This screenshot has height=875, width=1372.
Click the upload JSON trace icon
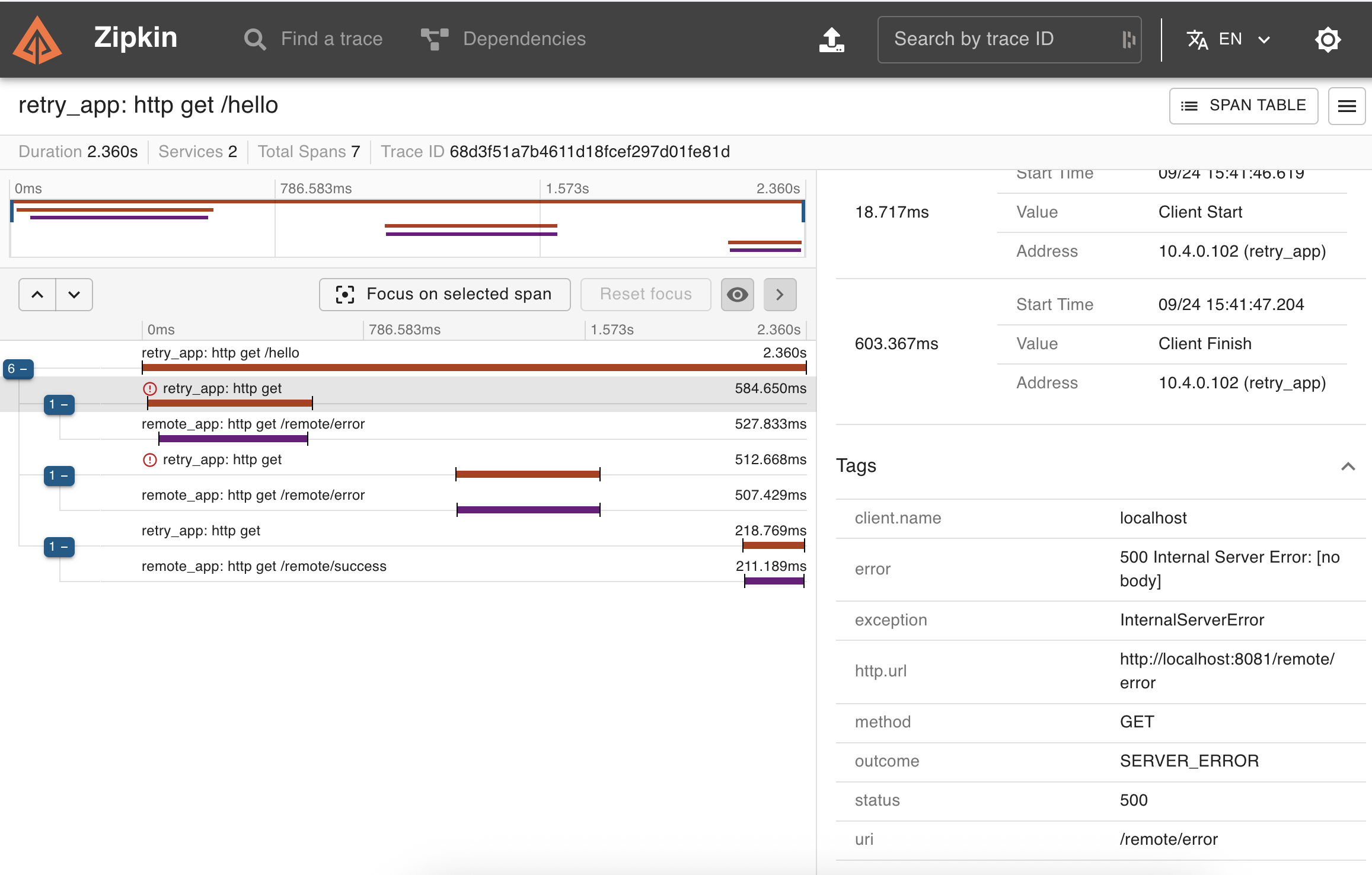tap(831, 40)
